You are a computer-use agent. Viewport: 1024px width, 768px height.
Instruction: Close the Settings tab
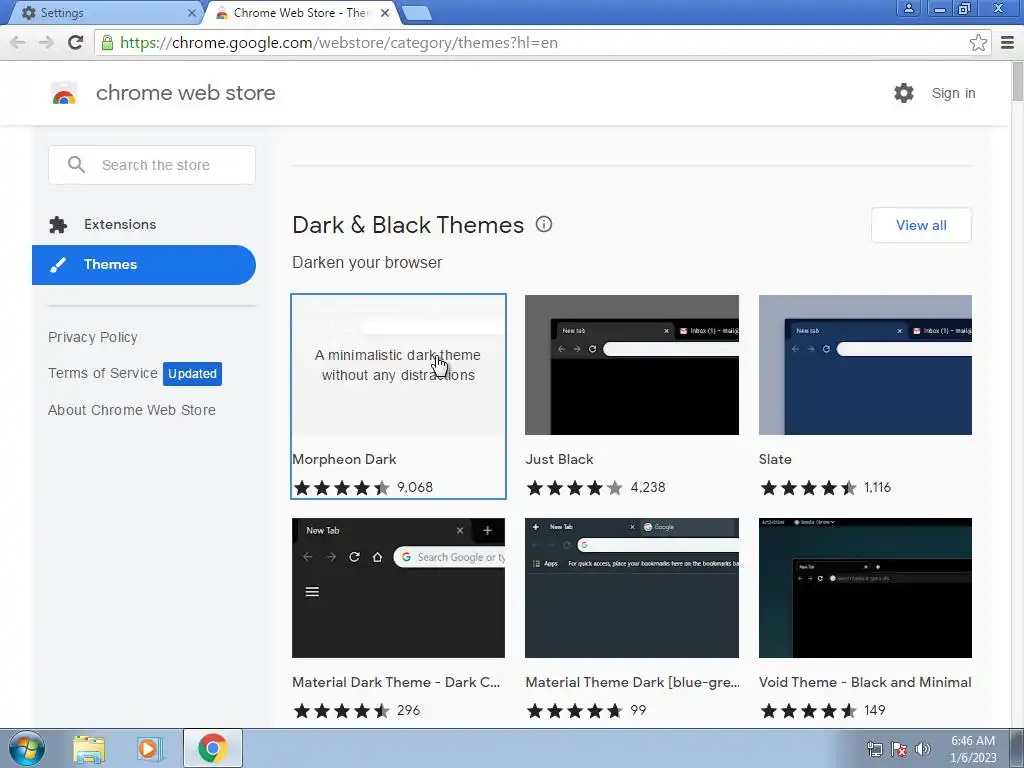click(x=191, y=12)
